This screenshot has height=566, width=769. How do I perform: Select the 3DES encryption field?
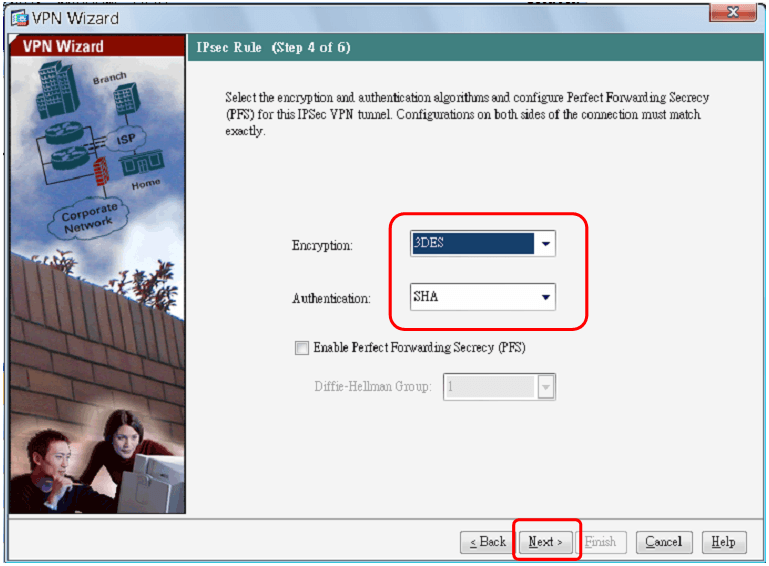(x=483, y=243)
